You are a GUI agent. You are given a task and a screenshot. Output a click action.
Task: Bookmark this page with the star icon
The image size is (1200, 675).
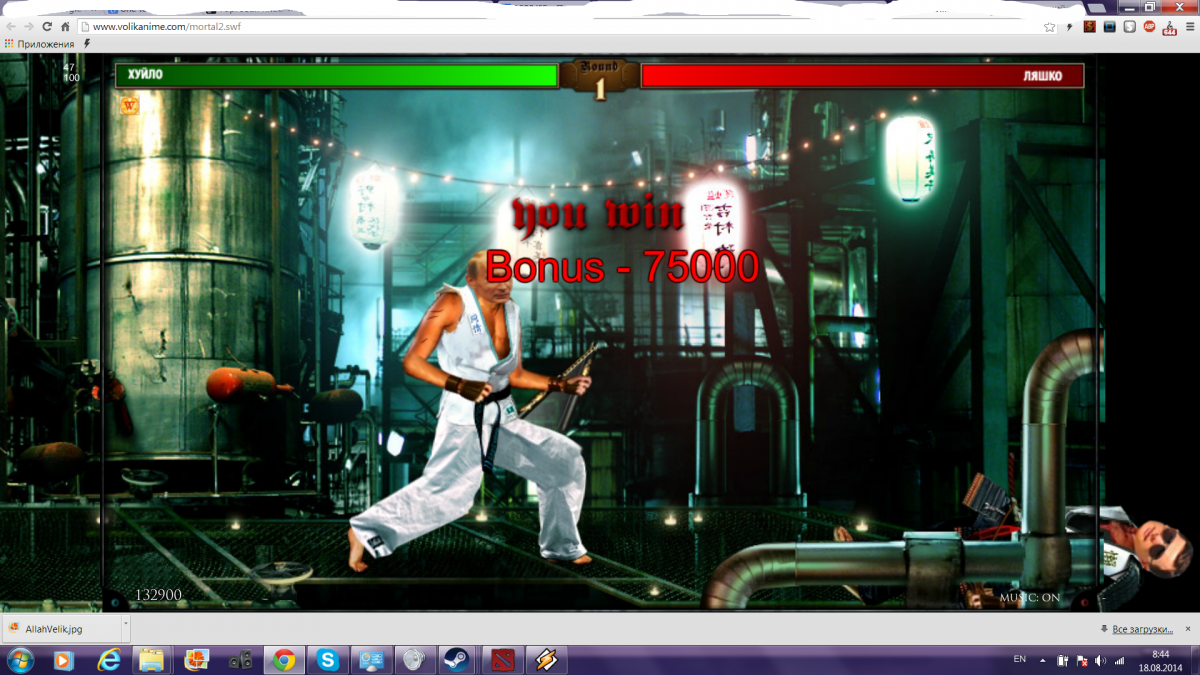click(1050, 27)
